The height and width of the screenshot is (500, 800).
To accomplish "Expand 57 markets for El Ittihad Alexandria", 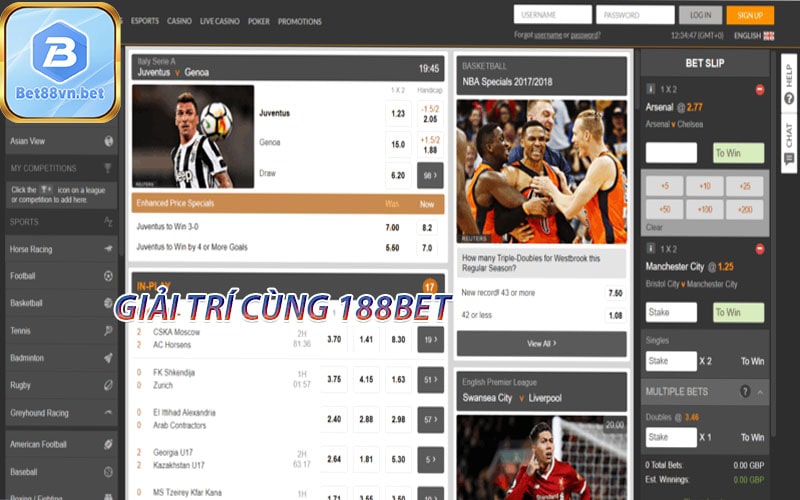I will (x=431, y=419).
